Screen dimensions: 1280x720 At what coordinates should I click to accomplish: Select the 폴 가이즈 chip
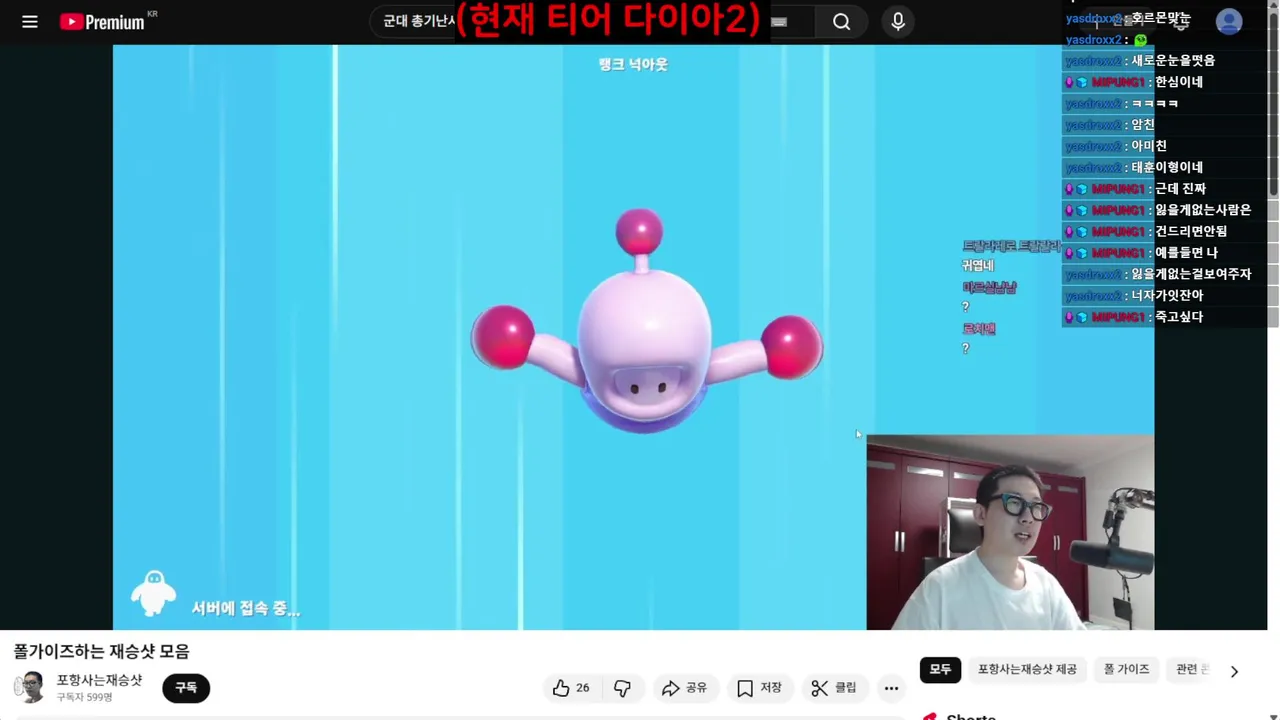pyautogui.click(x=1126, y=670)
